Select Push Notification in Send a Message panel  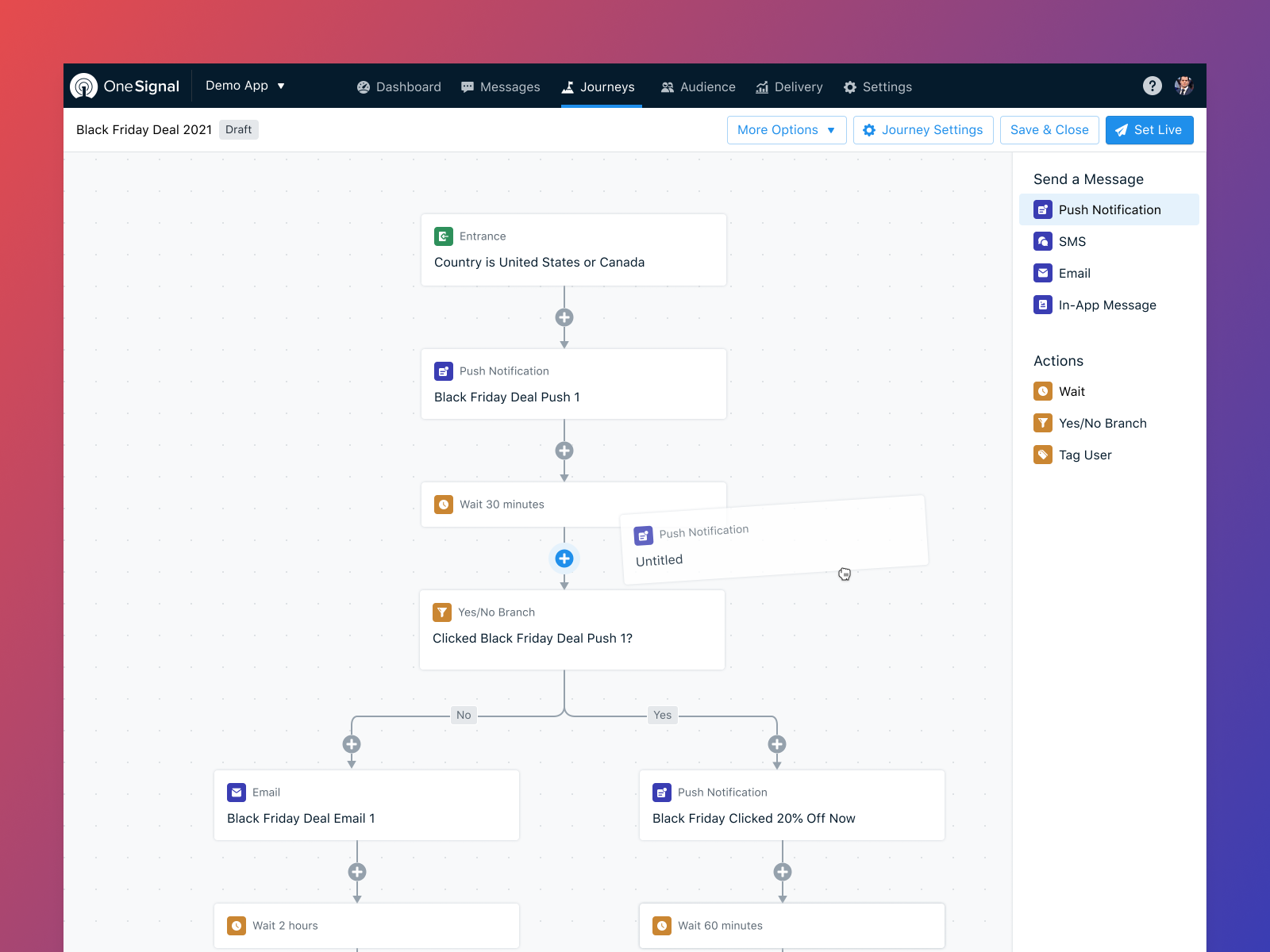tap(1109, 209)
